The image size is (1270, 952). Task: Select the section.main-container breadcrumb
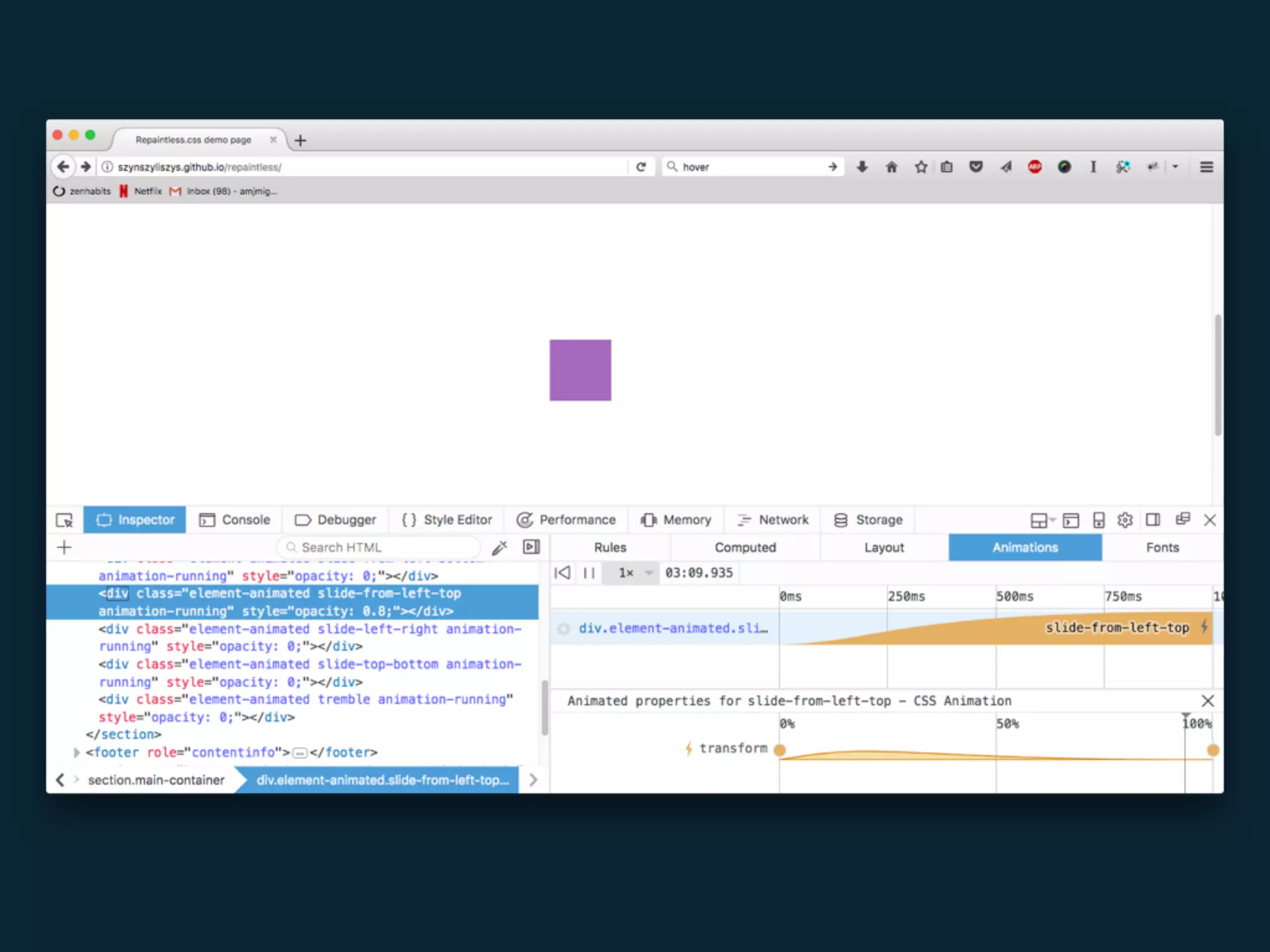click(156, 780)
